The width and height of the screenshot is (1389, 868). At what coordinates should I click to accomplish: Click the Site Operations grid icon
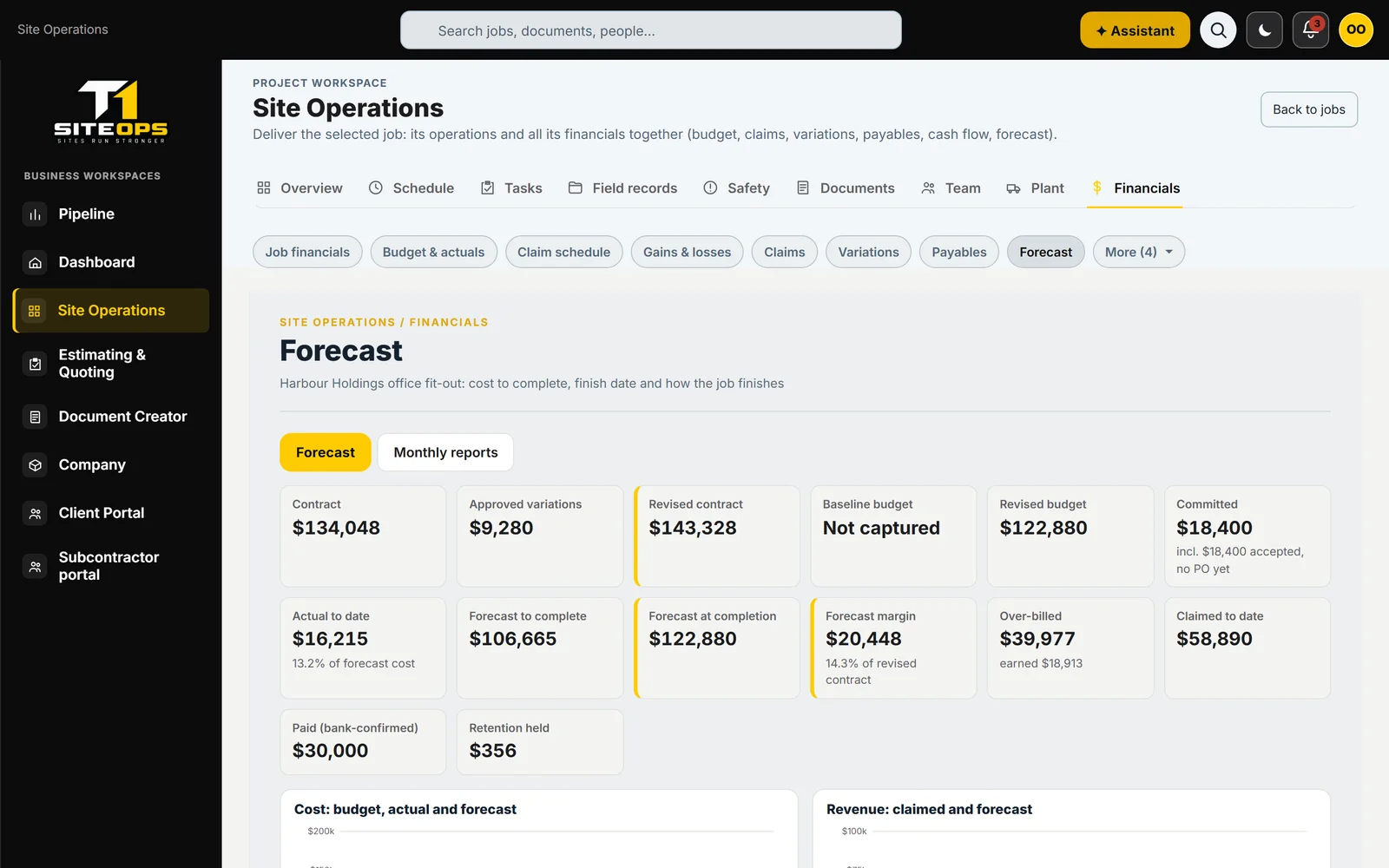[x=35, y=311]
